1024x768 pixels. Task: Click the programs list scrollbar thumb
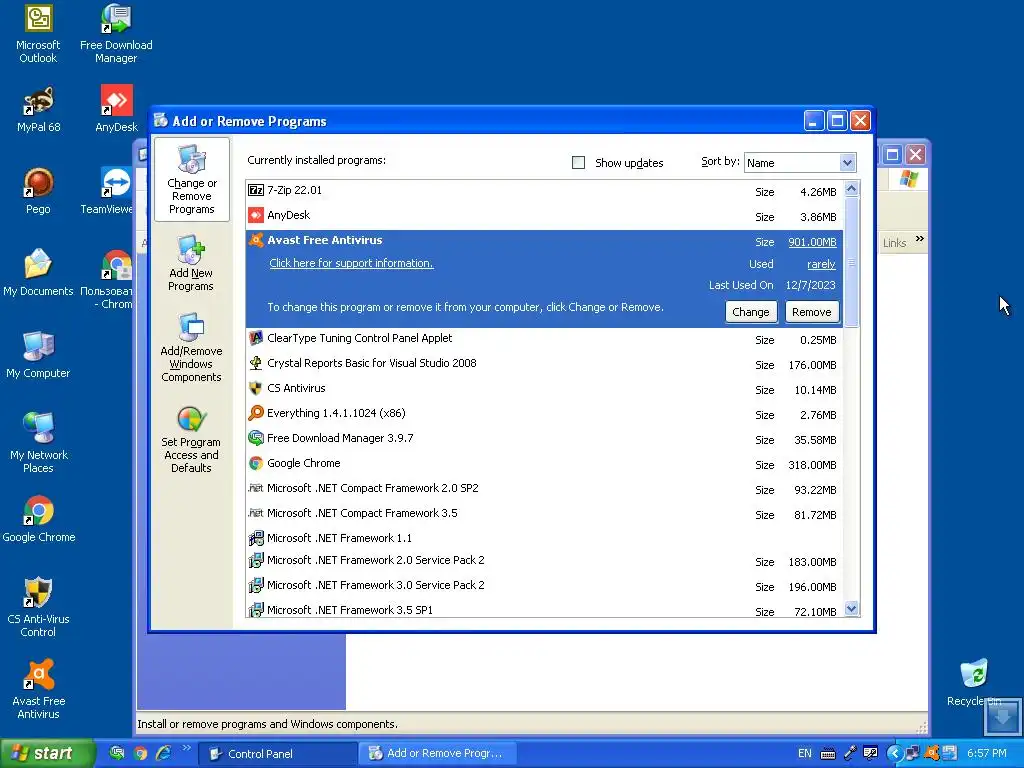pos(851,263)
